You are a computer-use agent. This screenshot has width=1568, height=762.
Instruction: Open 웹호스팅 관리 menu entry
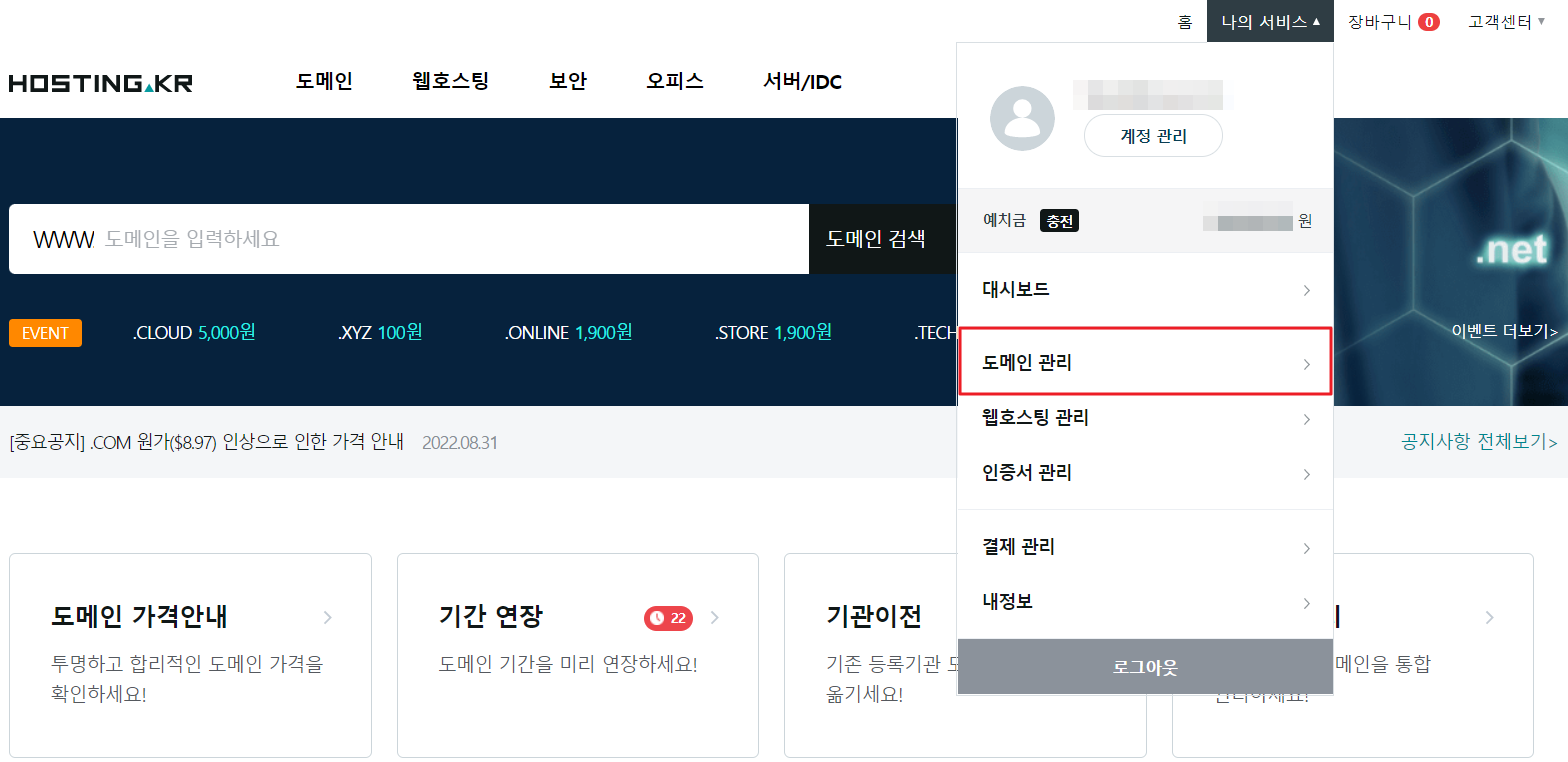(1145, 418)
